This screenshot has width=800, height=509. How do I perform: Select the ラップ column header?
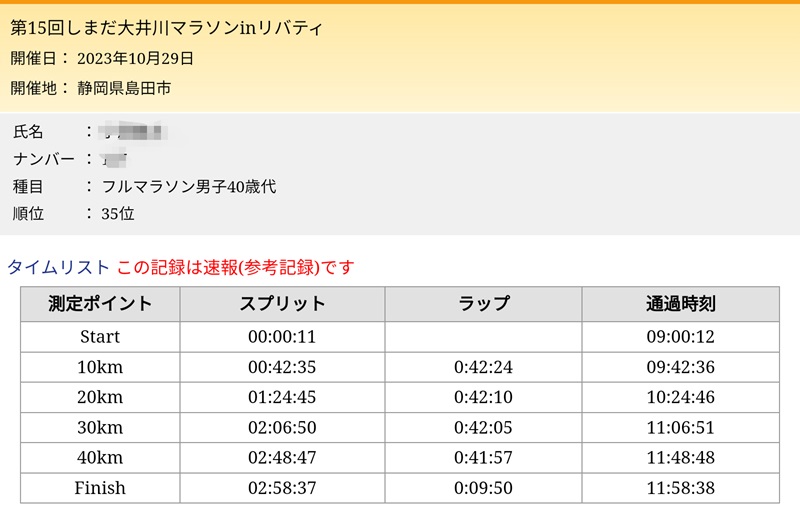coord(483,304)
